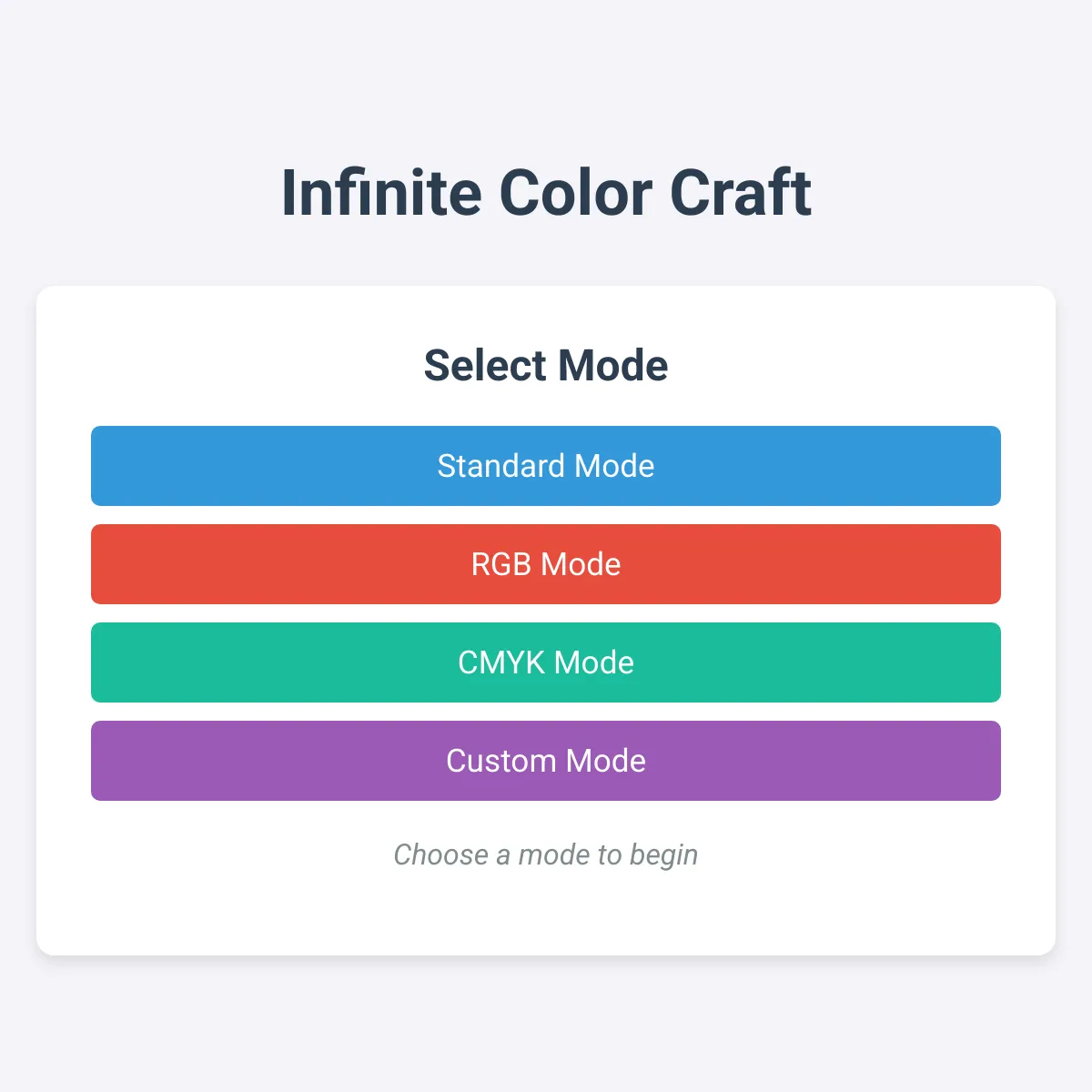The width and height of the screenshot is (1092, 1092).
Task: Click the blue Standard Mode bar
Action: [x=545, y=466]
